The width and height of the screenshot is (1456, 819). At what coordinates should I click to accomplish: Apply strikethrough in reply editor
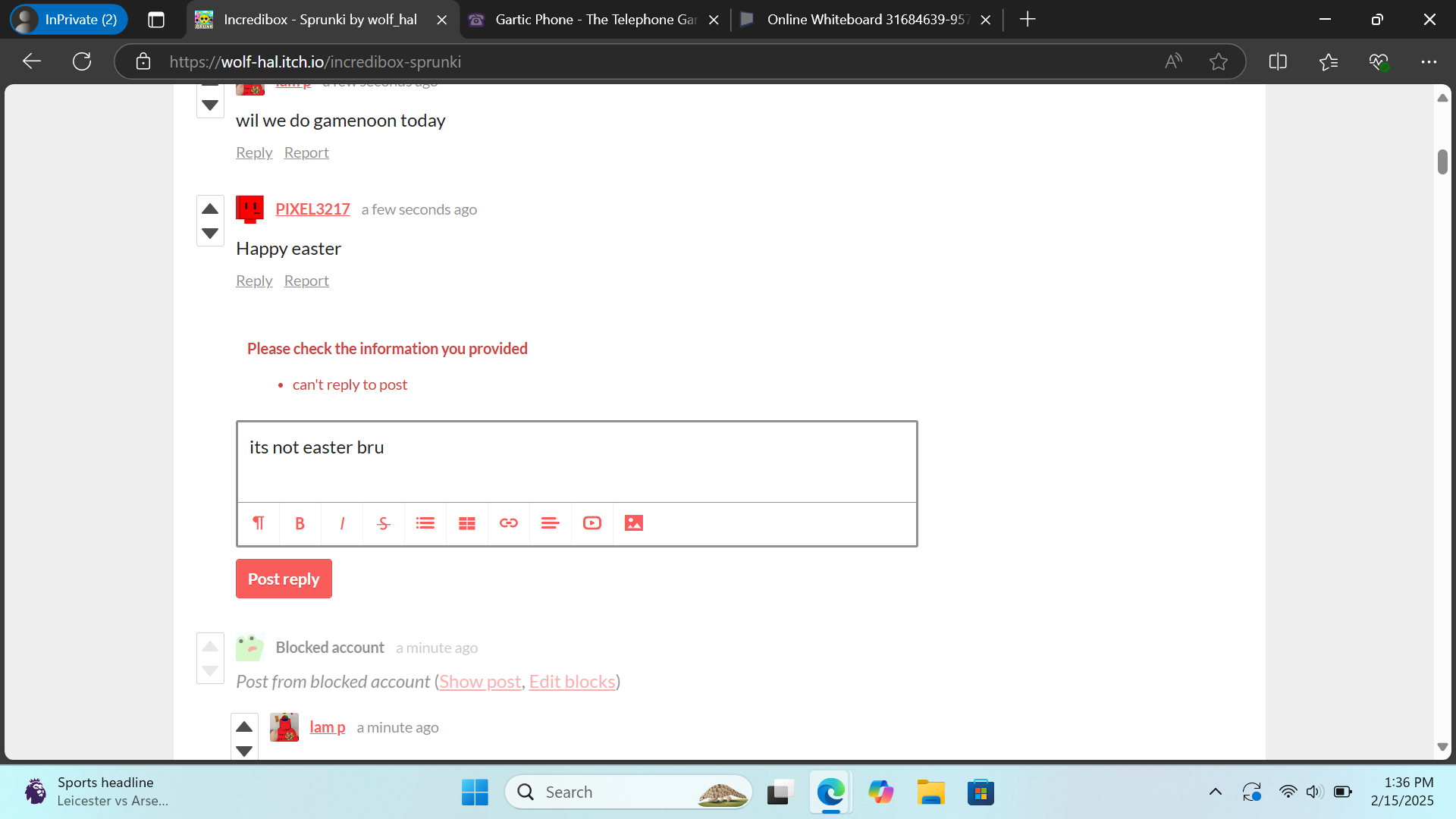(384, 523)
